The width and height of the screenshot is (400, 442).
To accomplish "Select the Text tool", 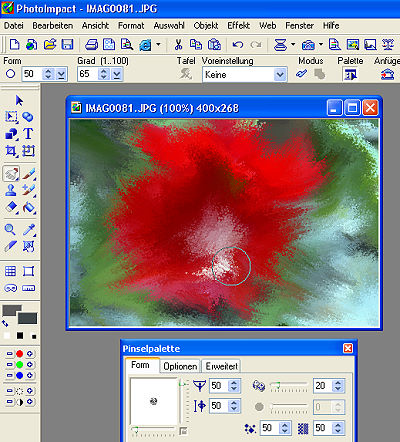I will 28,134.
